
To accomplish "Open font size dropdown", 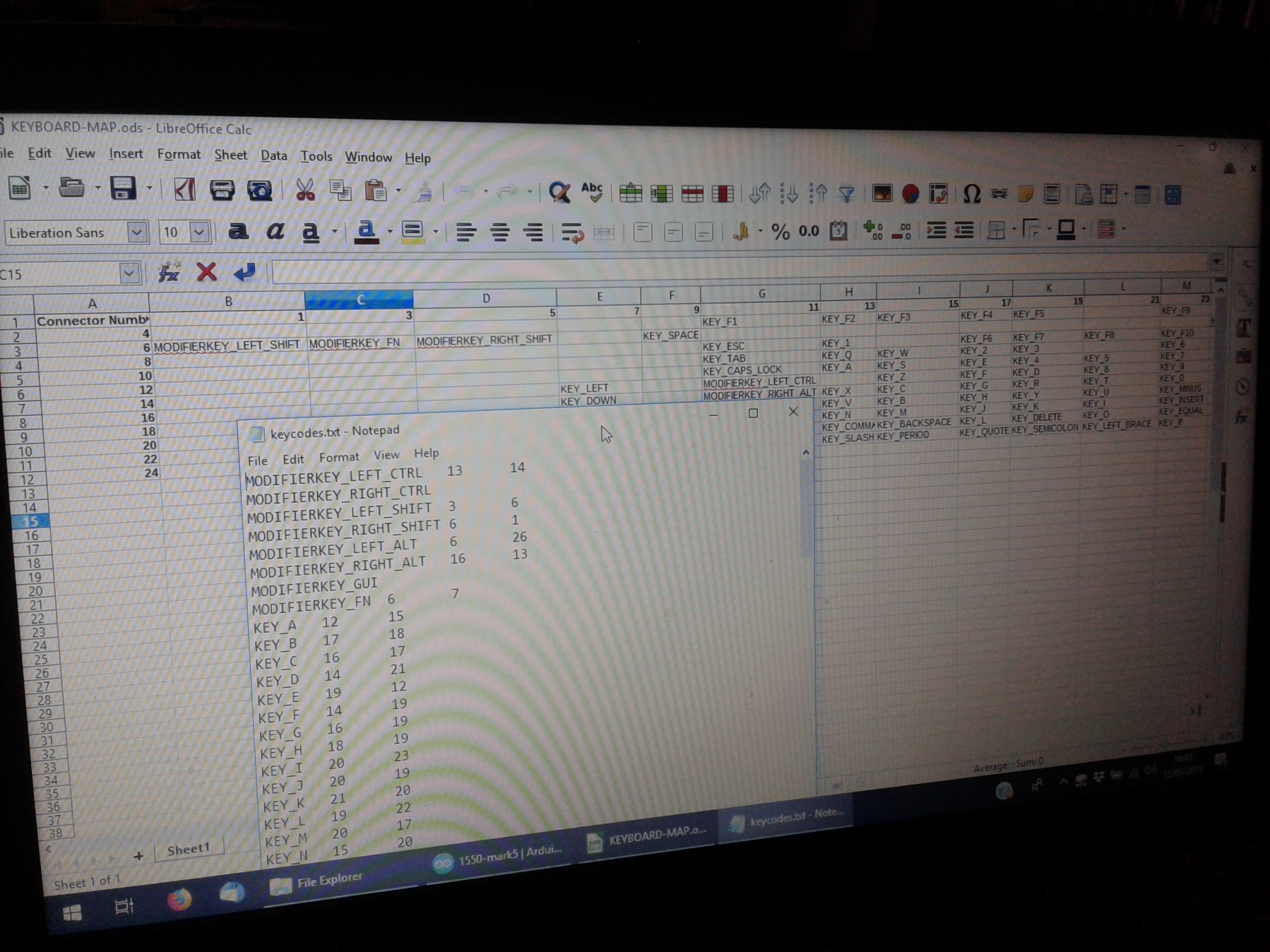I will click(198, 232).
